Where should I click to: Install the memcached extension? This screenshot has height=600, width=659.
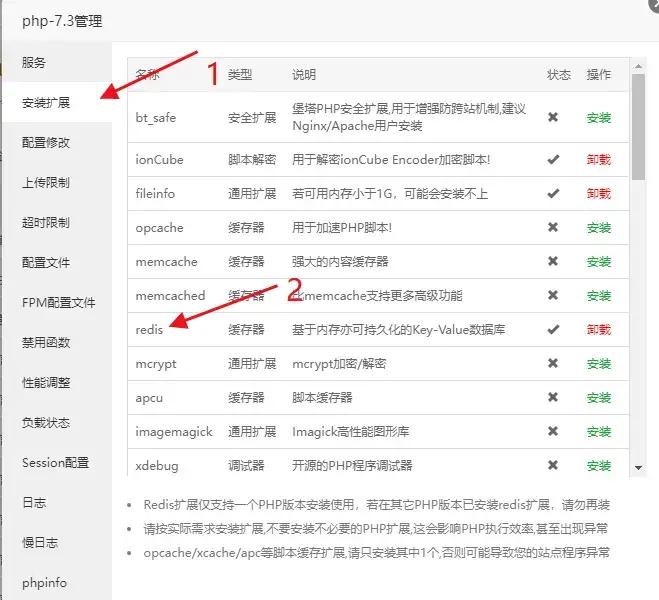click(x=598, y=296)
